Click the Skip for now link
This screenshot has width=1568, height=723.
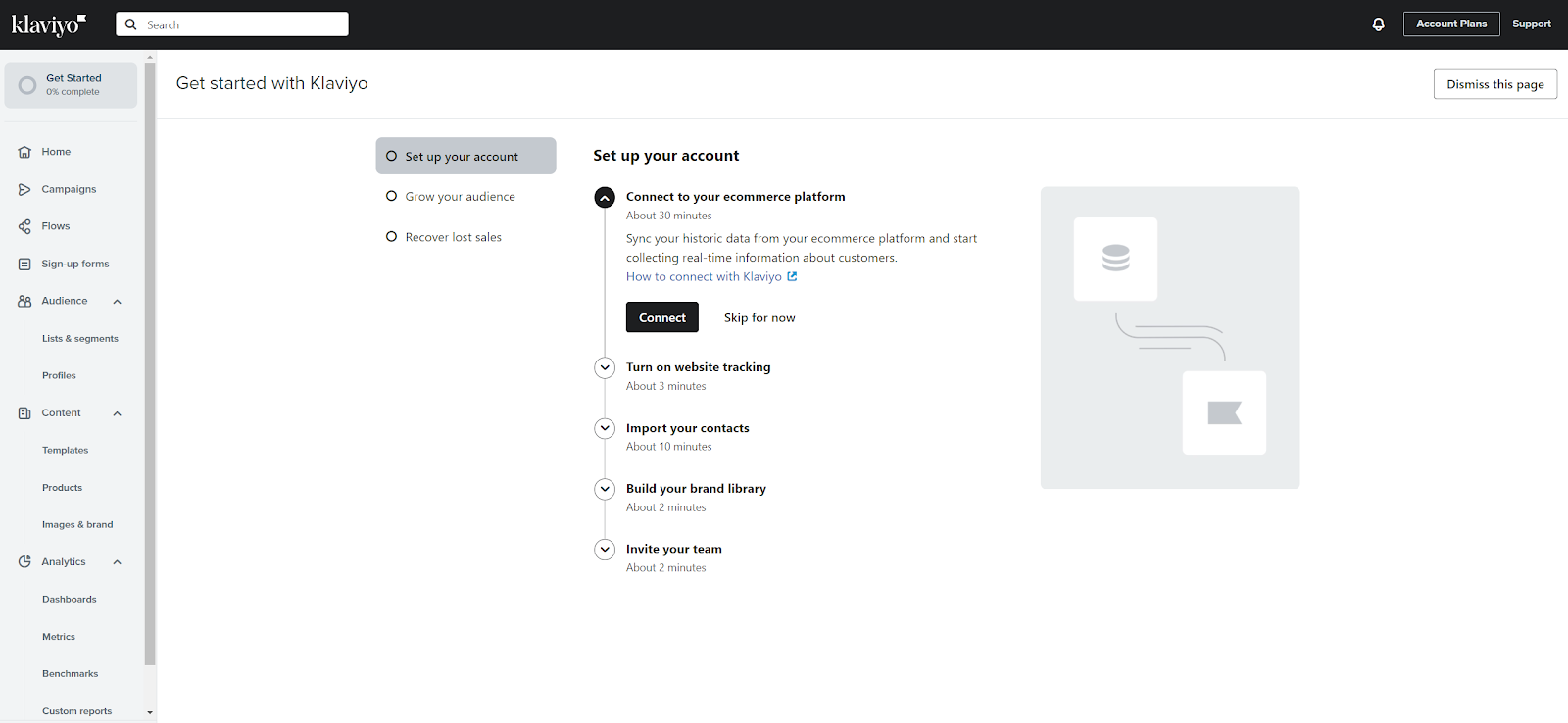point(759,317)
